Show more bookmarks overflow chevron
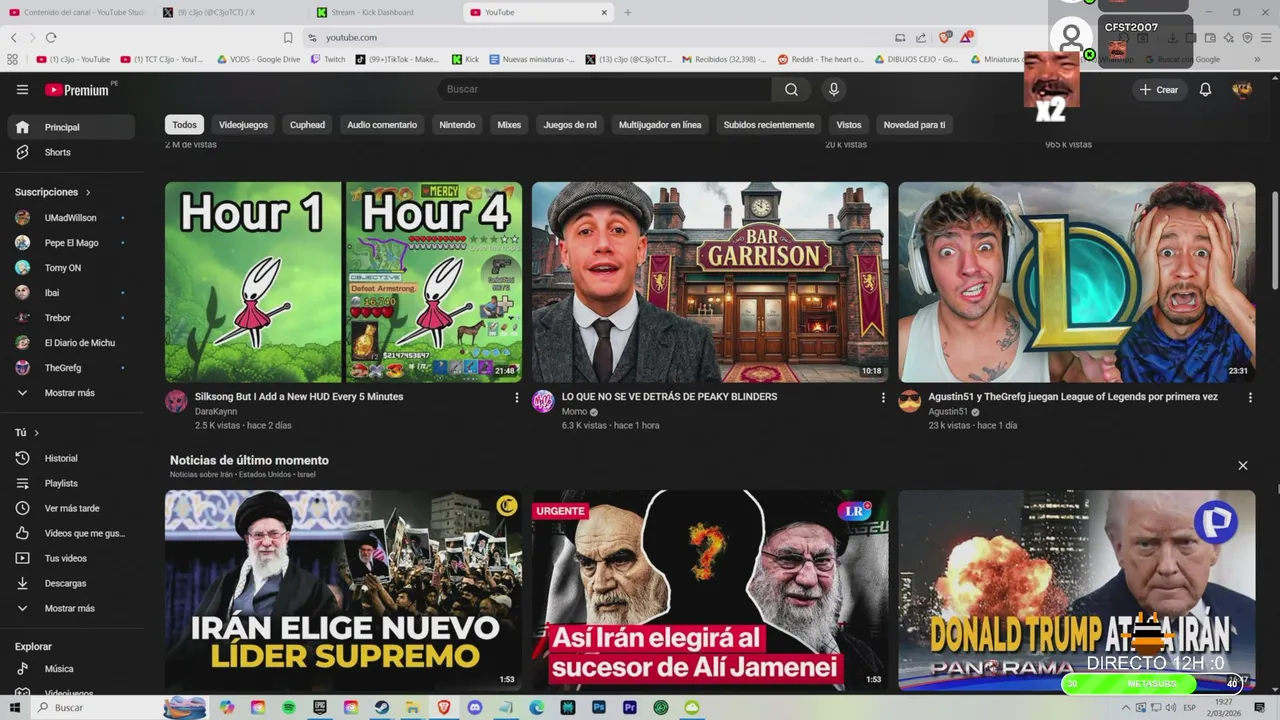 pyautogui.click(x=1258, y=59)
